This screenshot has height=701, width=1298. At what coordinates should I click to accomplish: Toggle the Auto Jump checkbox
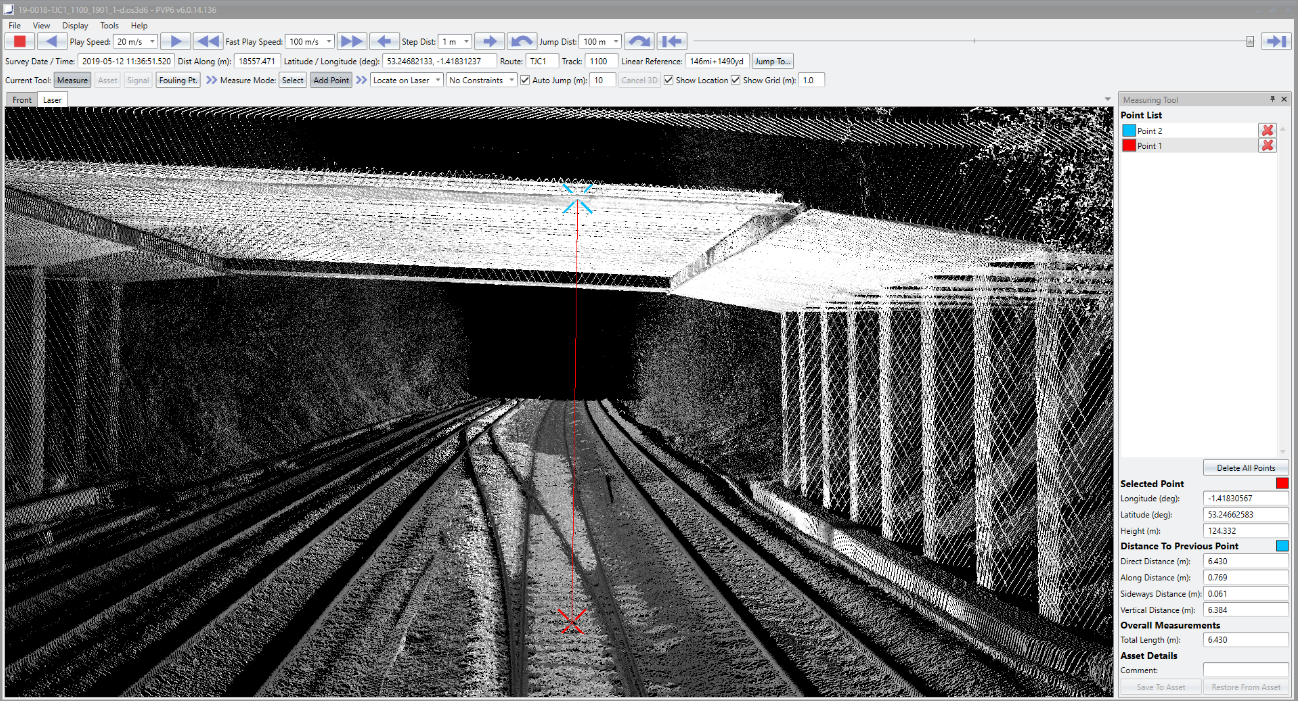(525, 80)
